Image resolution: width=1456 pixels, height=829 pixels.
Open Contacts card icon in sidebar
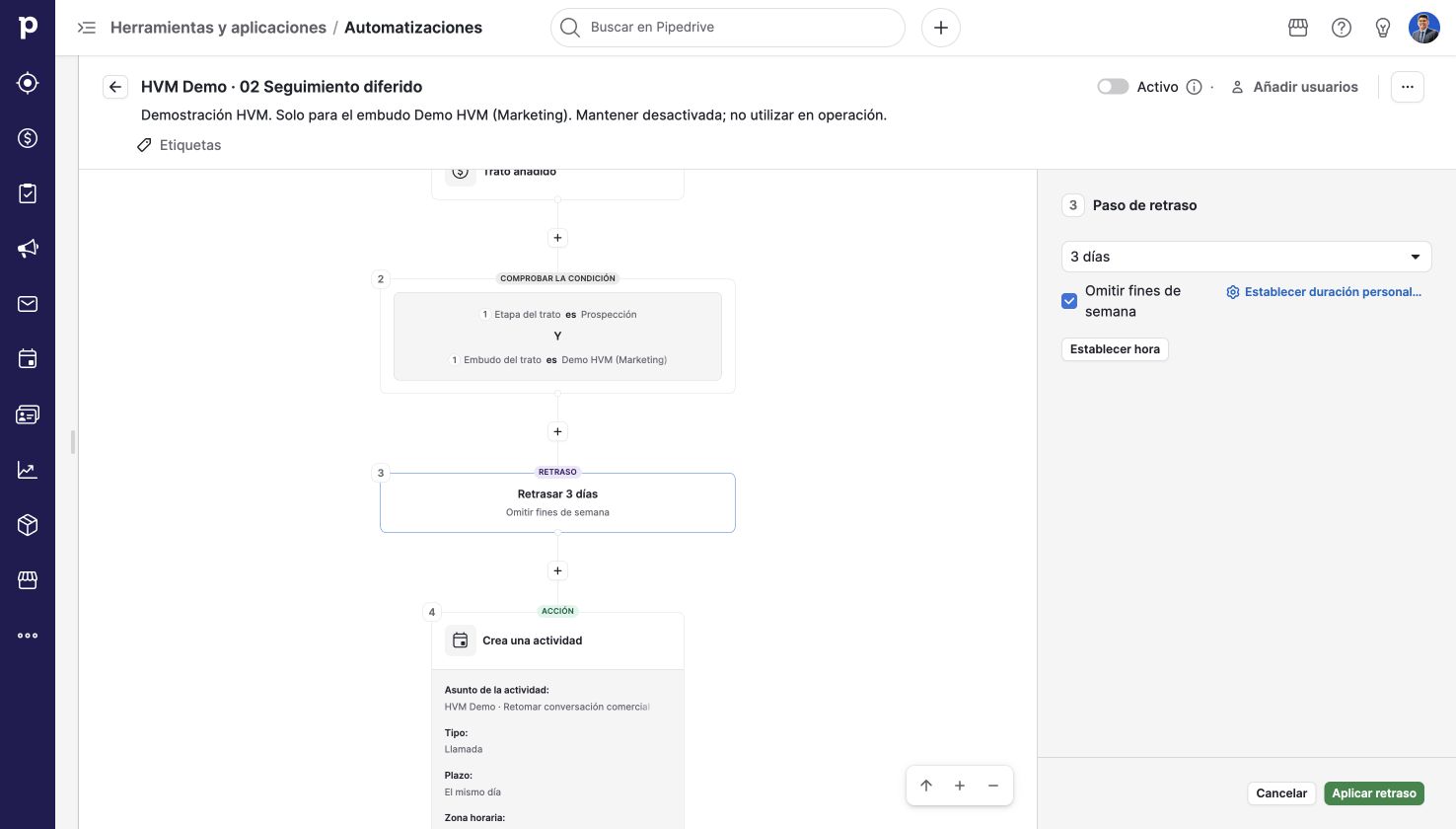(x=28, y=414)
